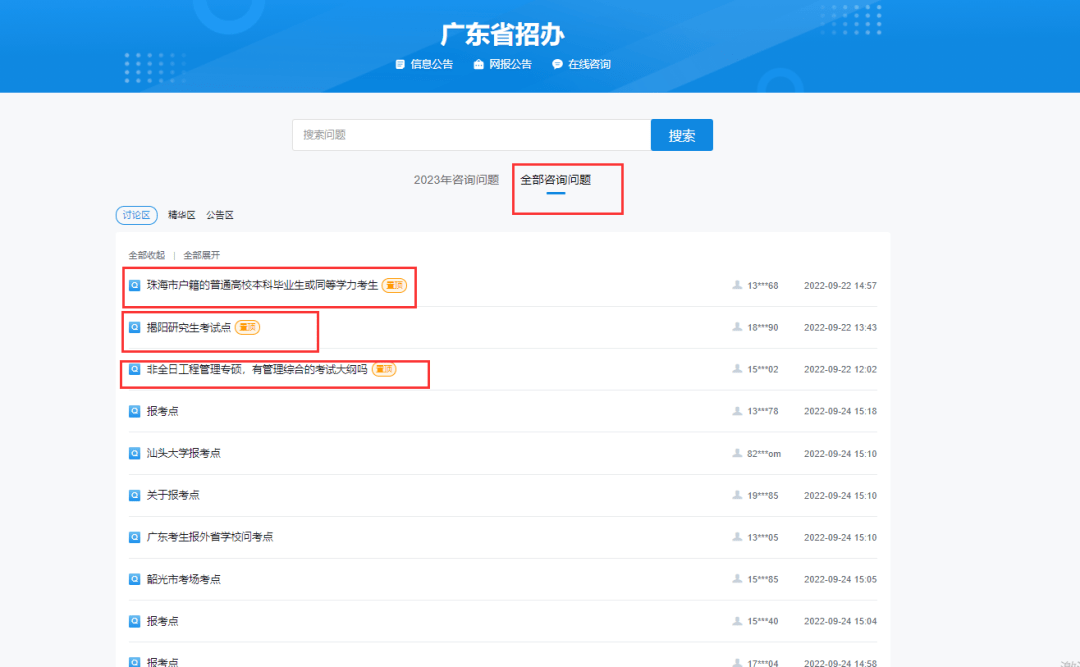Click the 信息公告 document icon
Image resolution: width=1080 pixels, height=667 pixels.
click(x=398, y=63)
